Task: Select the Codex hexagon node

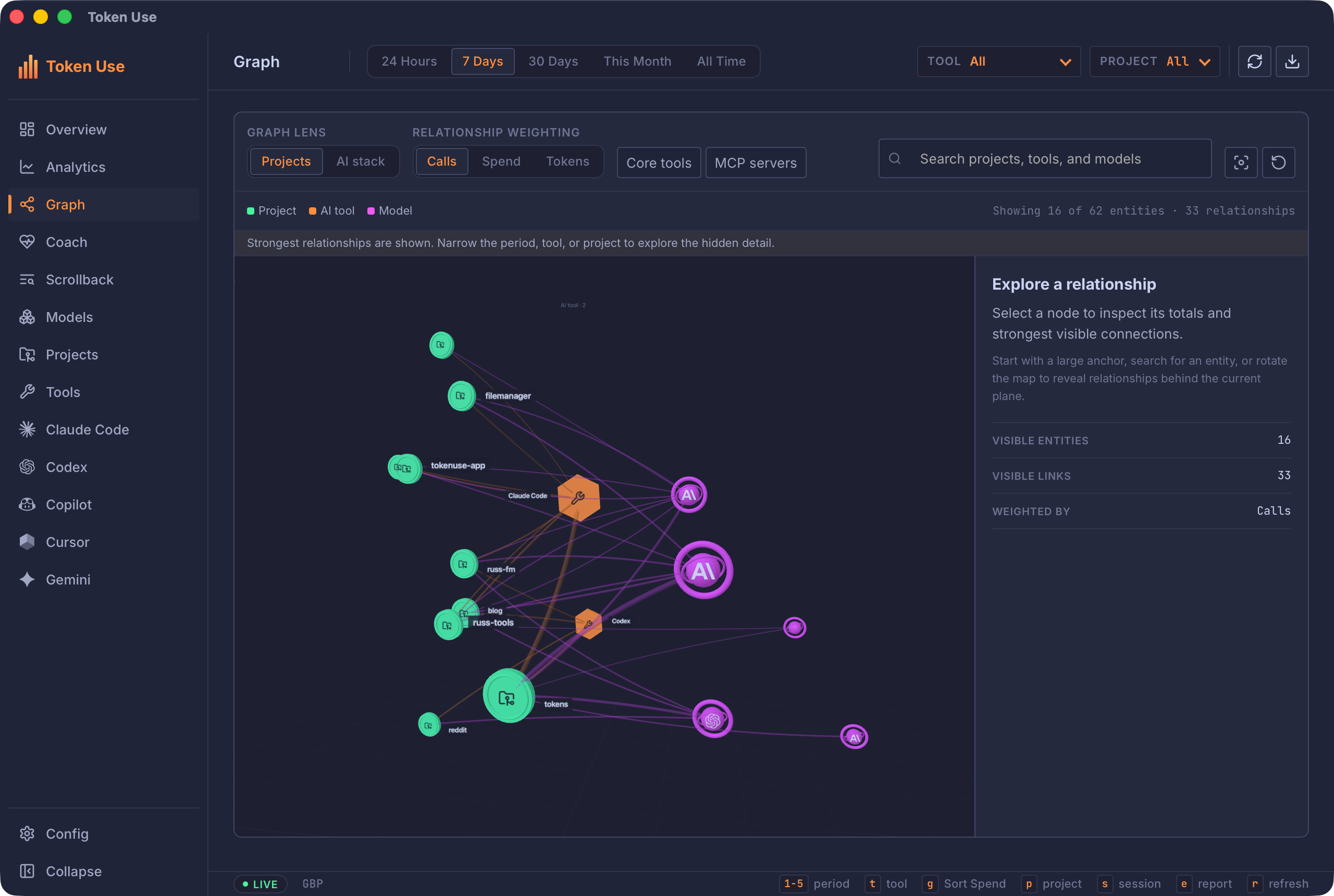Action: (x=588, y=624)
